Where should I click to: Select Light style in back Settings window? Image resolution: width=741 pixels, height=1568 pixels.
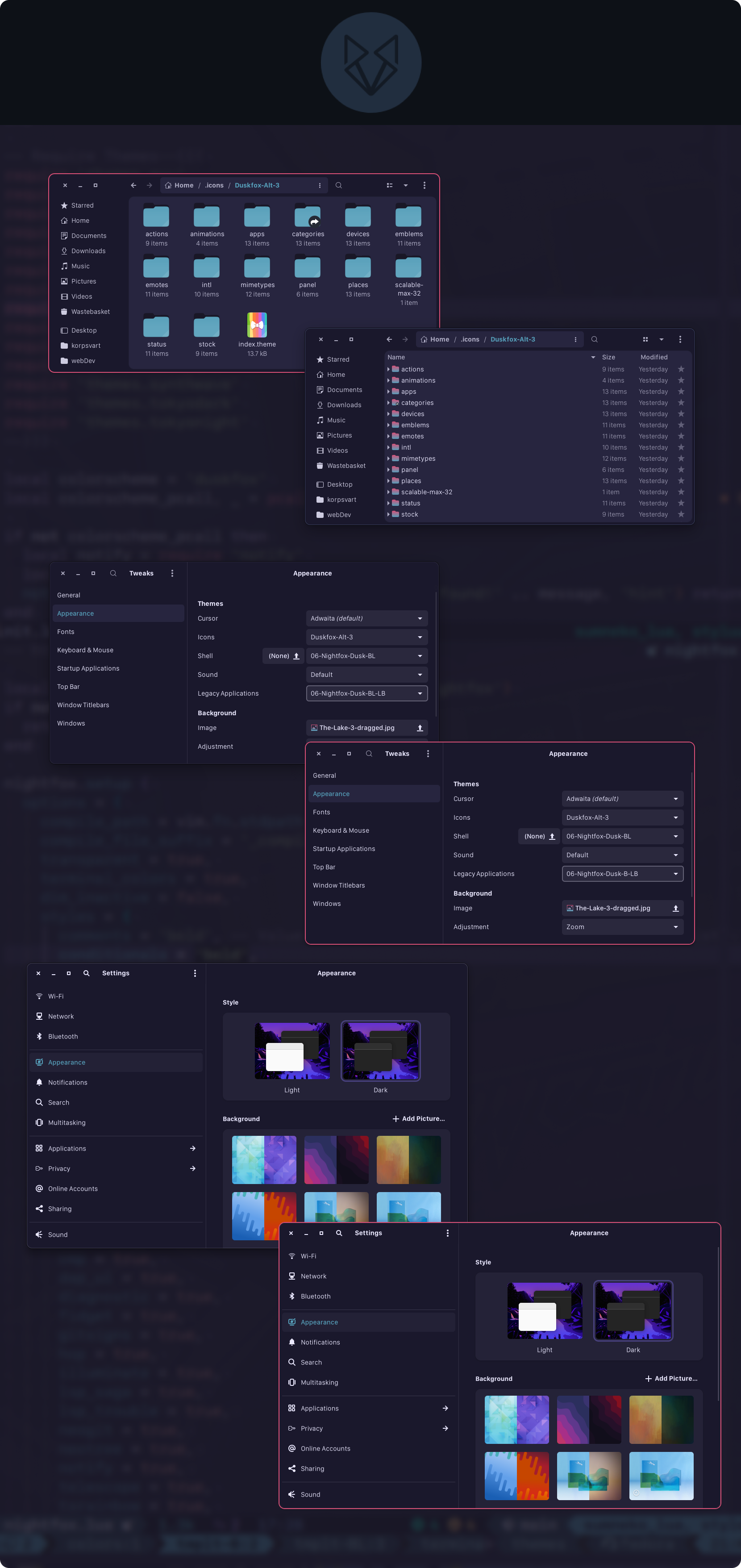(292, 1058)
